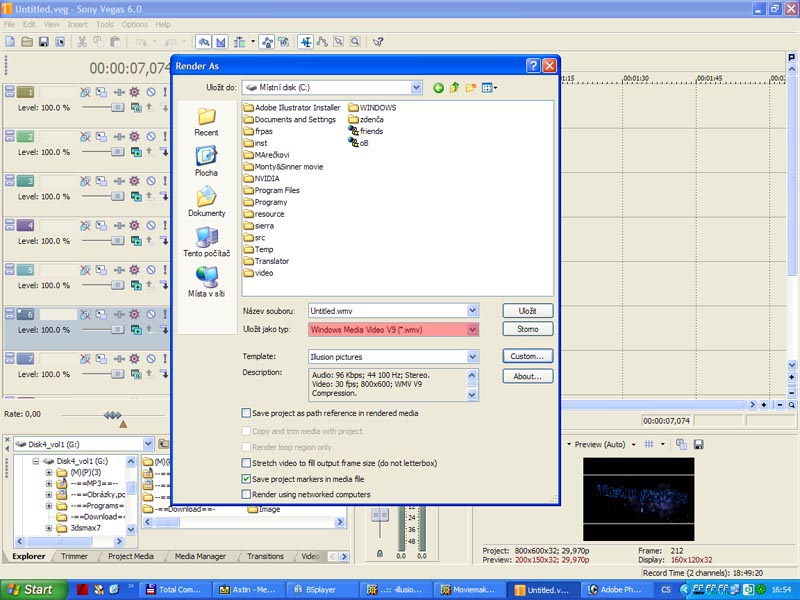Click the Rate playback scrub slider
800x600 pixels.
tap(113, 415)
